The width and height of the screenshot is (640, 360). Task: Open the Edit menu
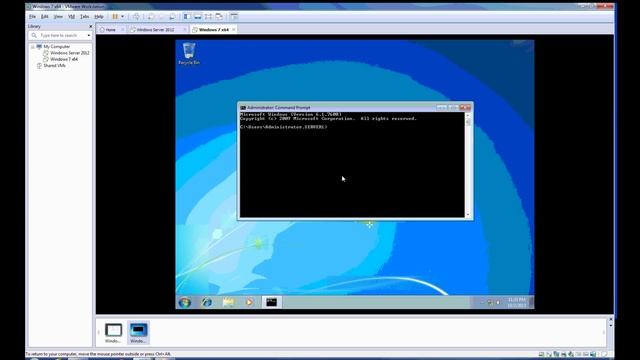(x=44, y=17)
